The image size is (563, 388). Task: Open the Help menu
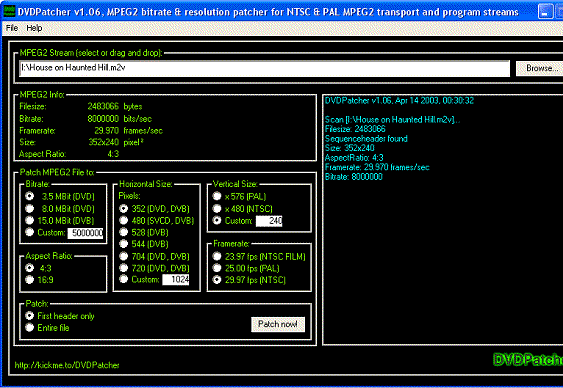click(x=34, y=28)
